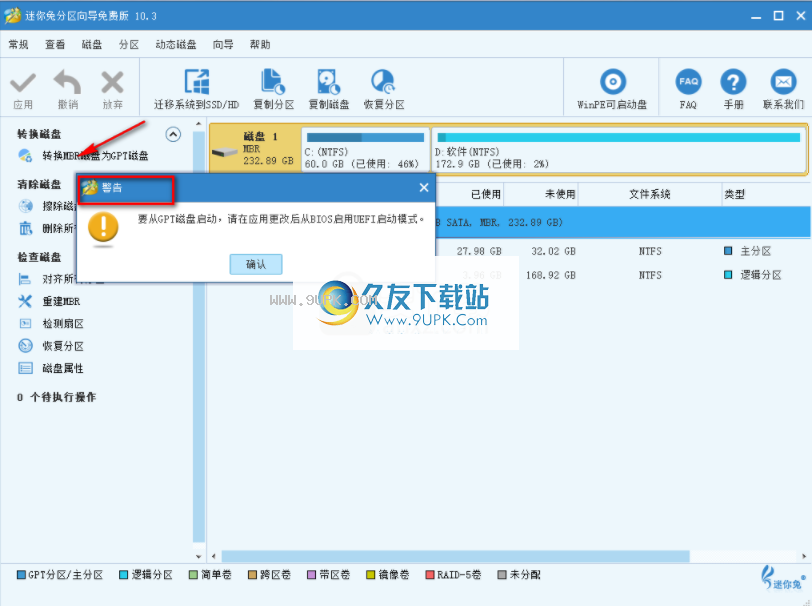Open the FAQ toolbar icon

688,82
